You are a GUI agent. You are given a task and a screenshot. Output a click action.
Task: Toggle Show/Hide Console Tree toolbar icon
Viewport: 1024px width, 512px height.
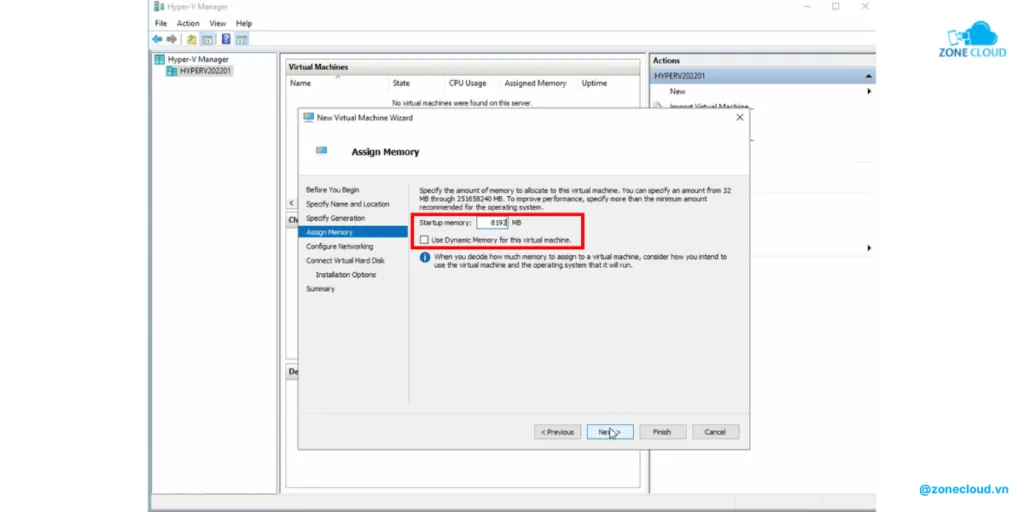(206, 39)
